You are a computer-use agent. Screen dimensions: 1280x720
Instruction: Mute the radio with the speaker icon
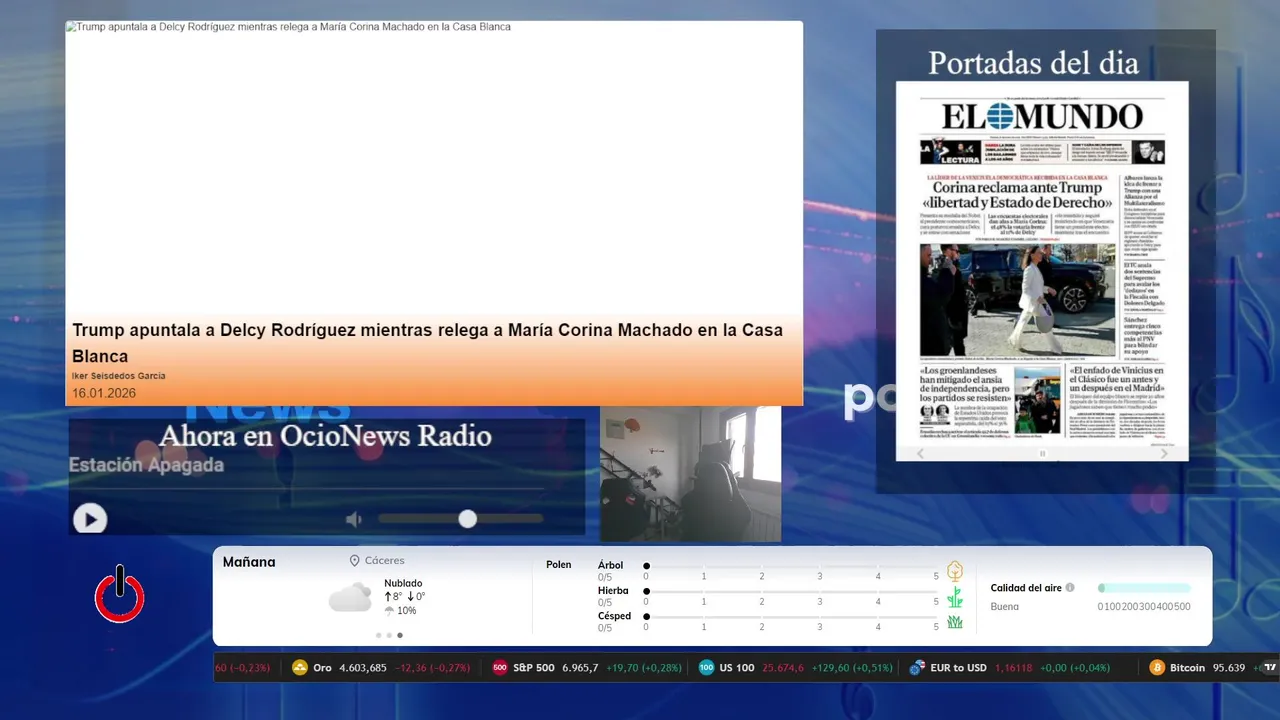[x=353, y=519]
